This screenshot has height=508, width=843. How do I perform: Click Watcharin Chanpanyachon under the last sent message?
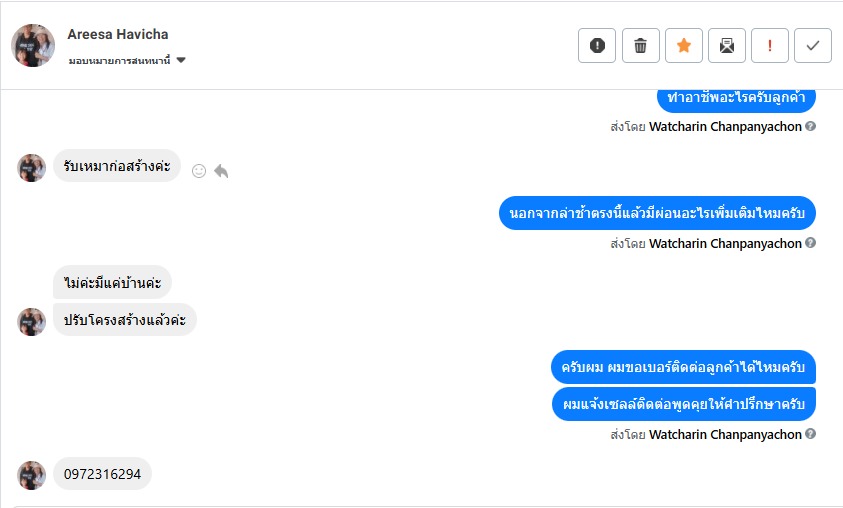pyautogui.click(x=725, y=435)
